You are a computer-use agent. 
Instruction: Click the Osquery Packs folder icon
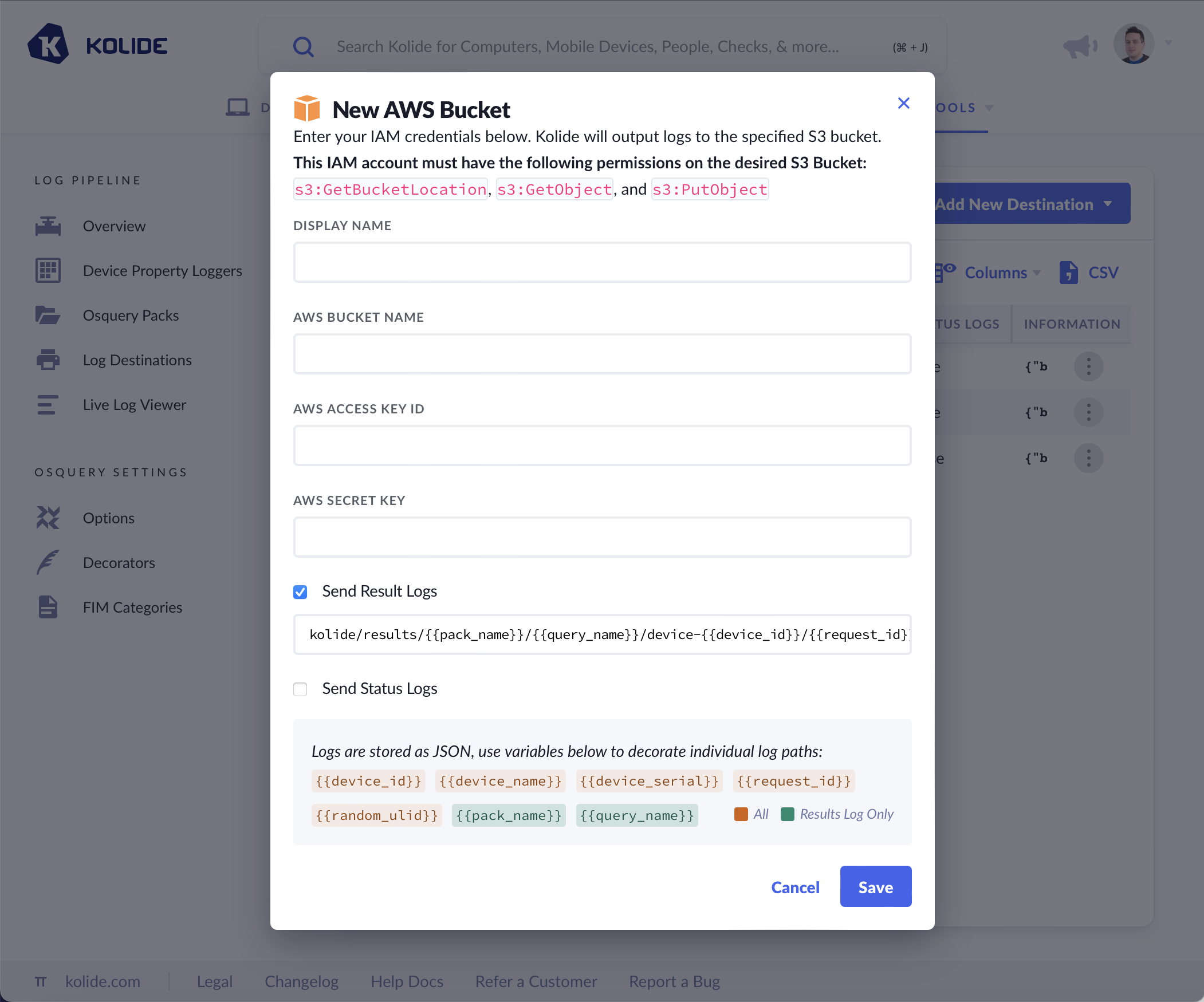click(48, 315)
